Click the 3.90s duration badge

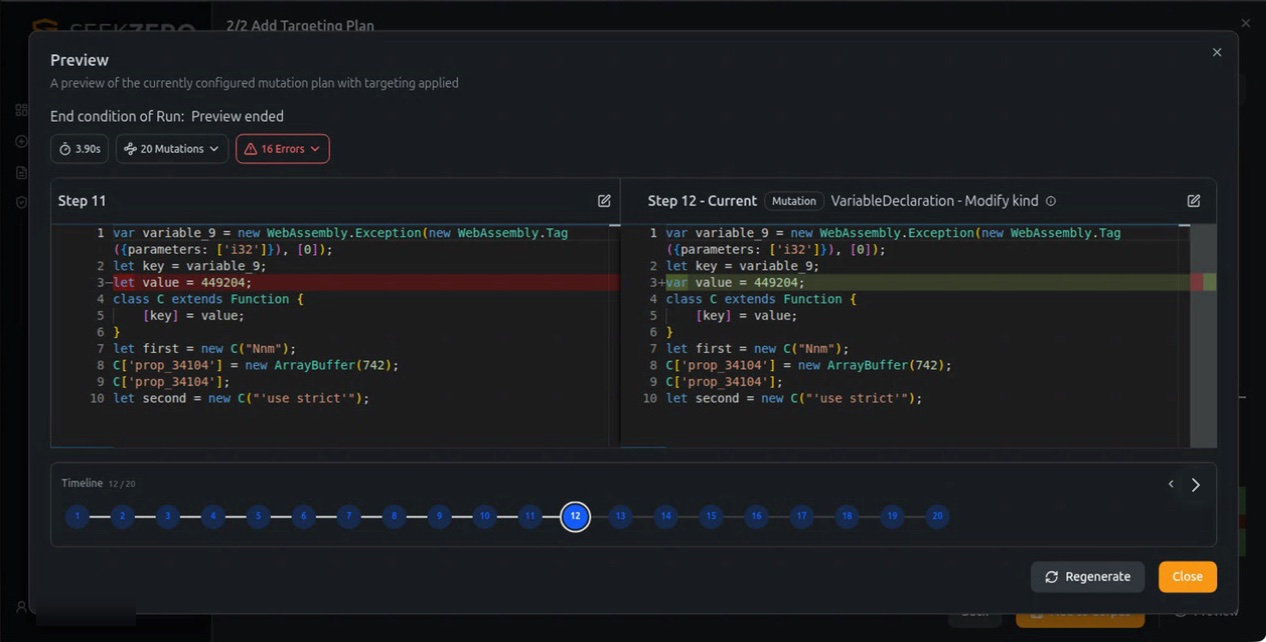tap(79, 149)
